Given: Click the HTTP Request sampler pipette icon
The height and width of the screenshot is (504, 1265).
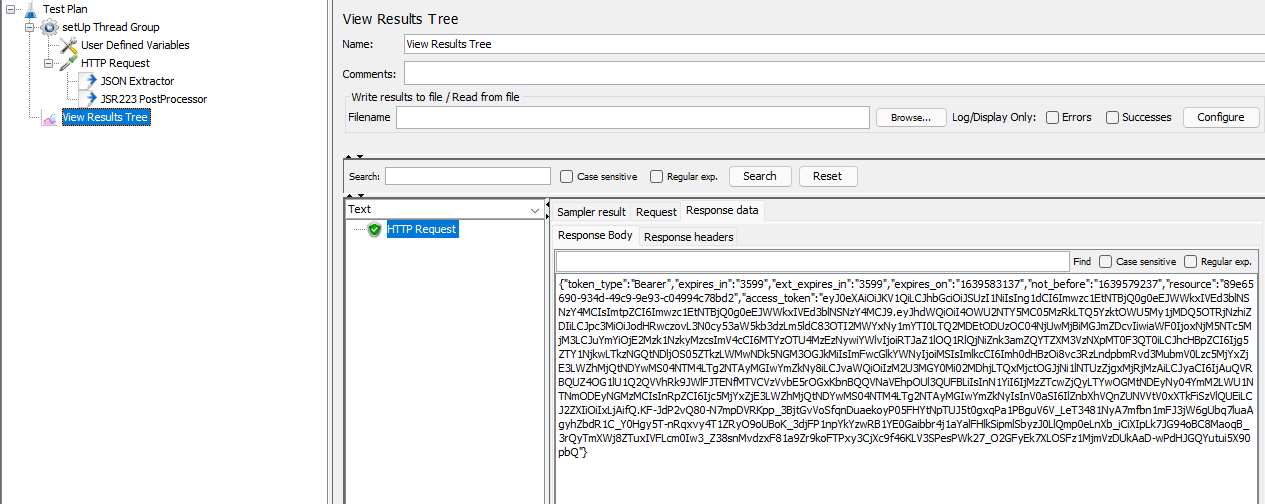Looking at the screenshot, I should click(69, 63).
